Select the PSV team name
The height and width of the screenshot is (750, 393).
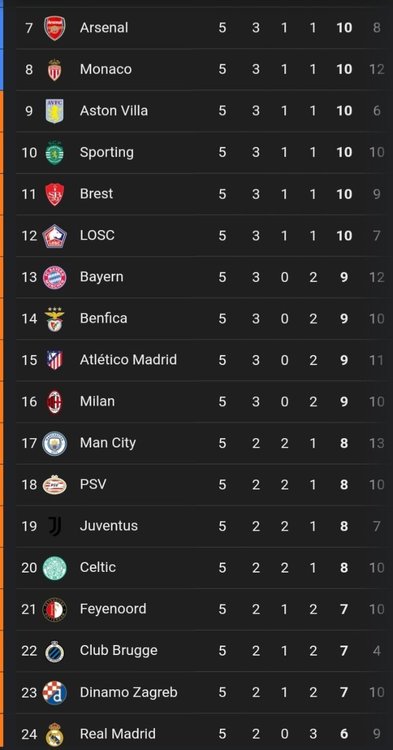point(93,484)
